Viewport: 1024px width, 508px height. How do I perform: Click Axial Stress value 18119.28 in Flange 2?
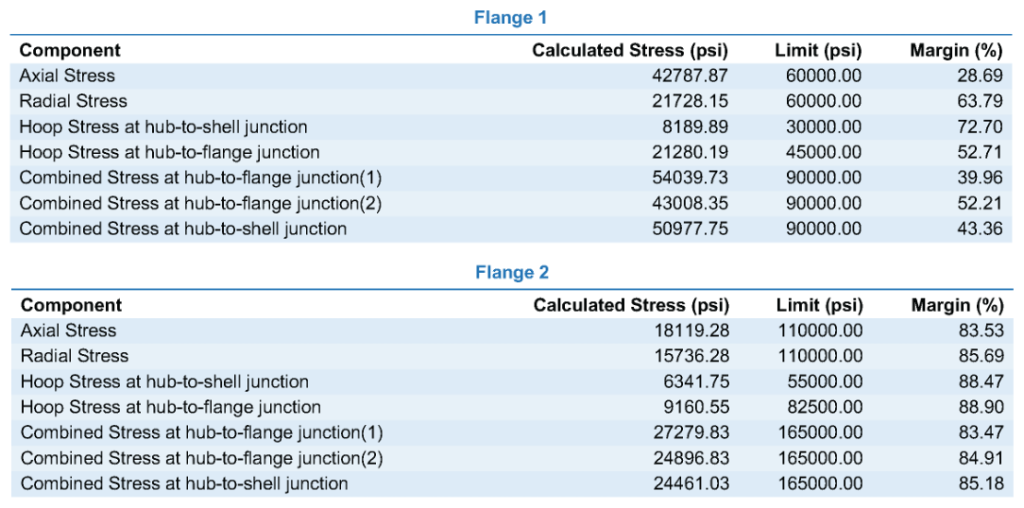coord(692,330)
